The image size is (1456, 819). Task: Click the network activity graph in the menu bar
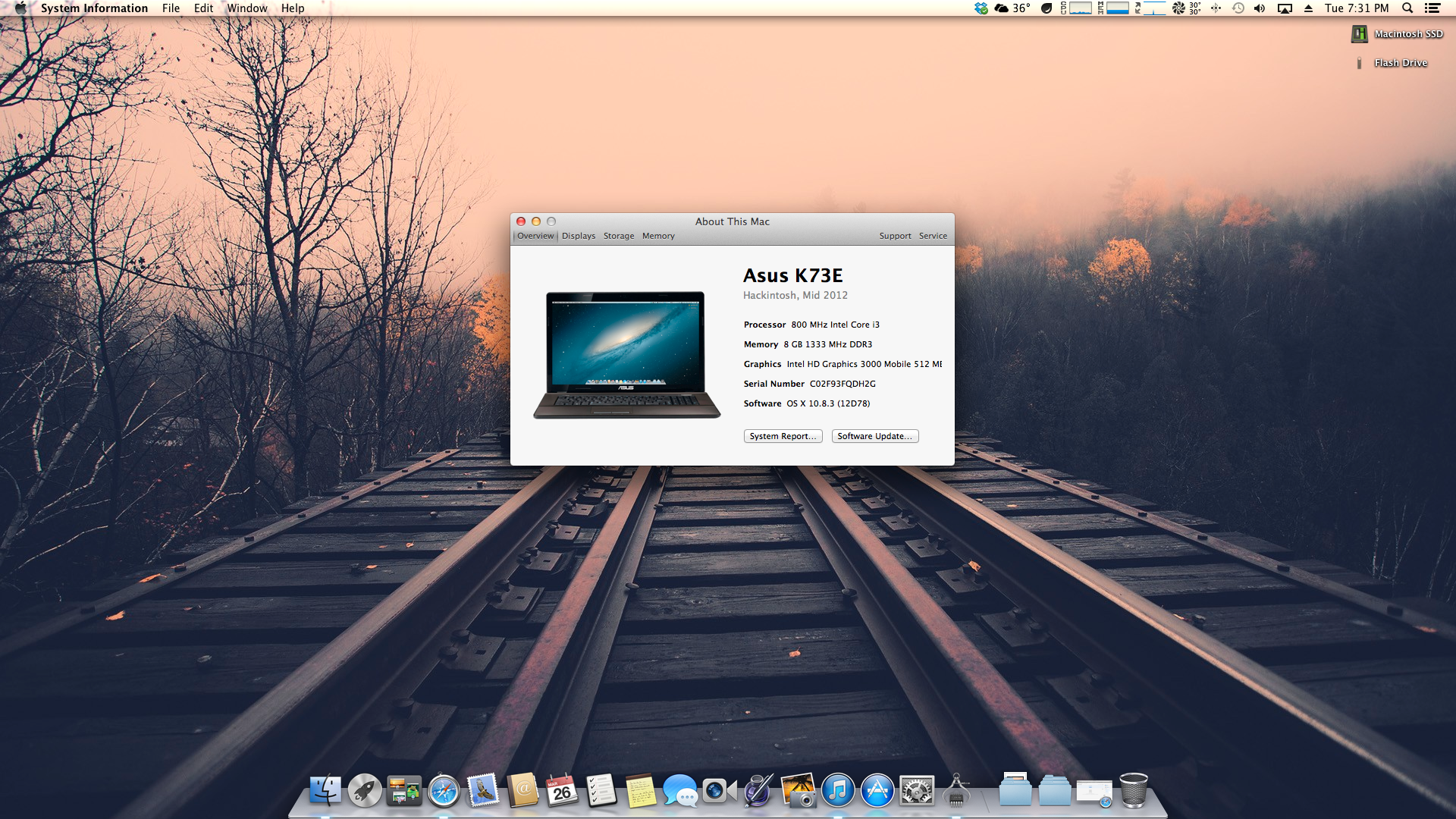[x=1150, y=8]
